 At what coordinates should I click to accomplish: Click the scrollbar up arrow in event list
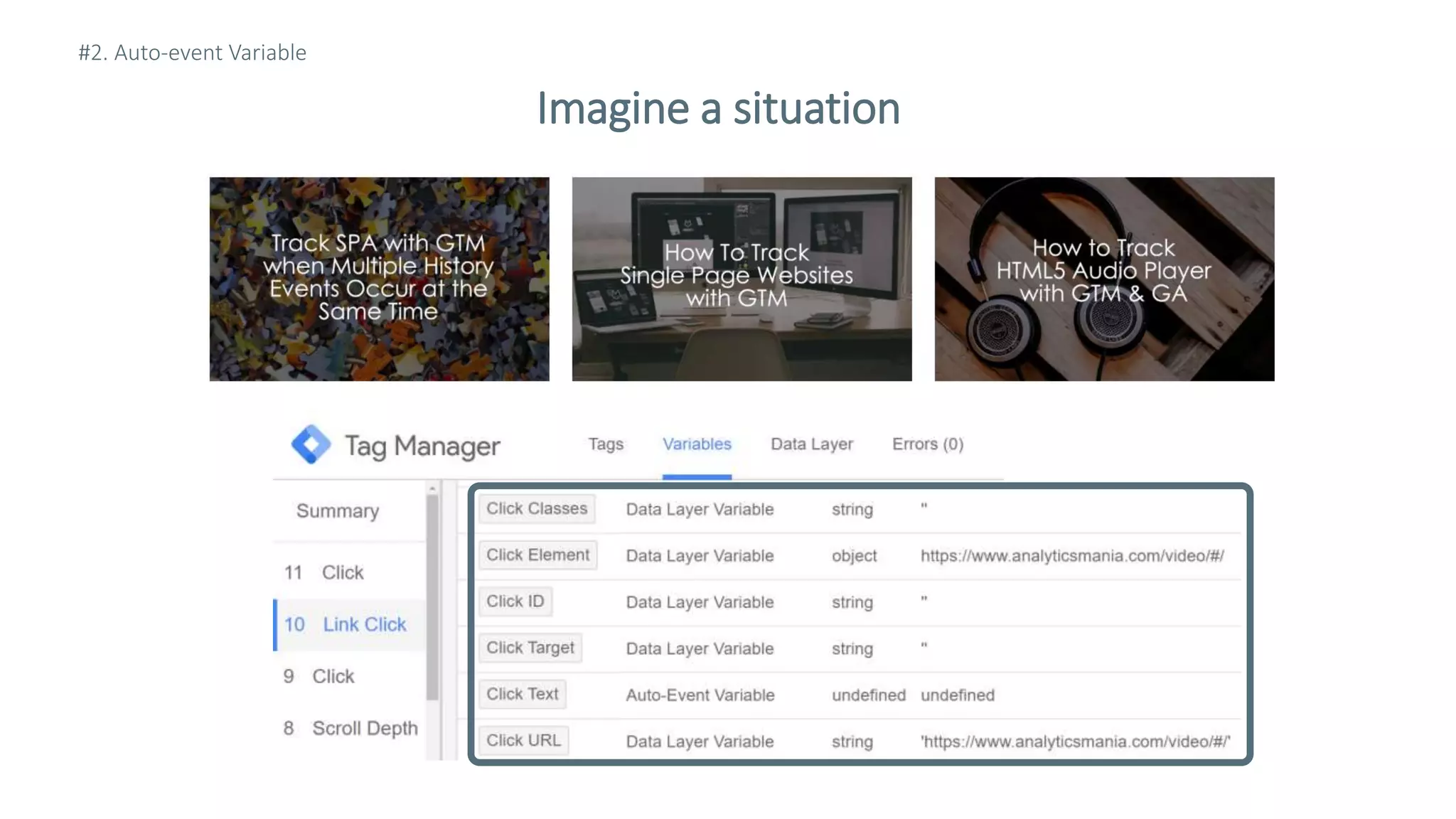pos(432,488)
